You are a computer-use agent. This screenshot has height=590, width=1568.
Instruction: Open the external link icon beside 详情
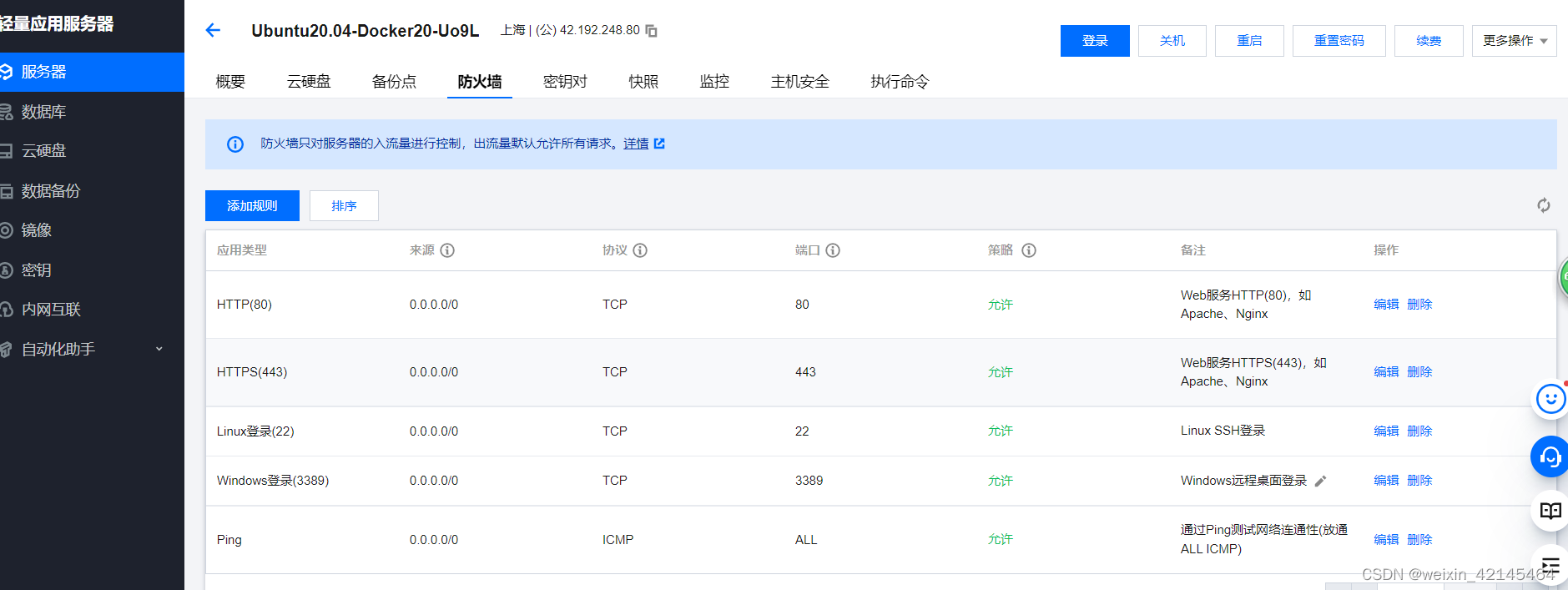(659, 144)
